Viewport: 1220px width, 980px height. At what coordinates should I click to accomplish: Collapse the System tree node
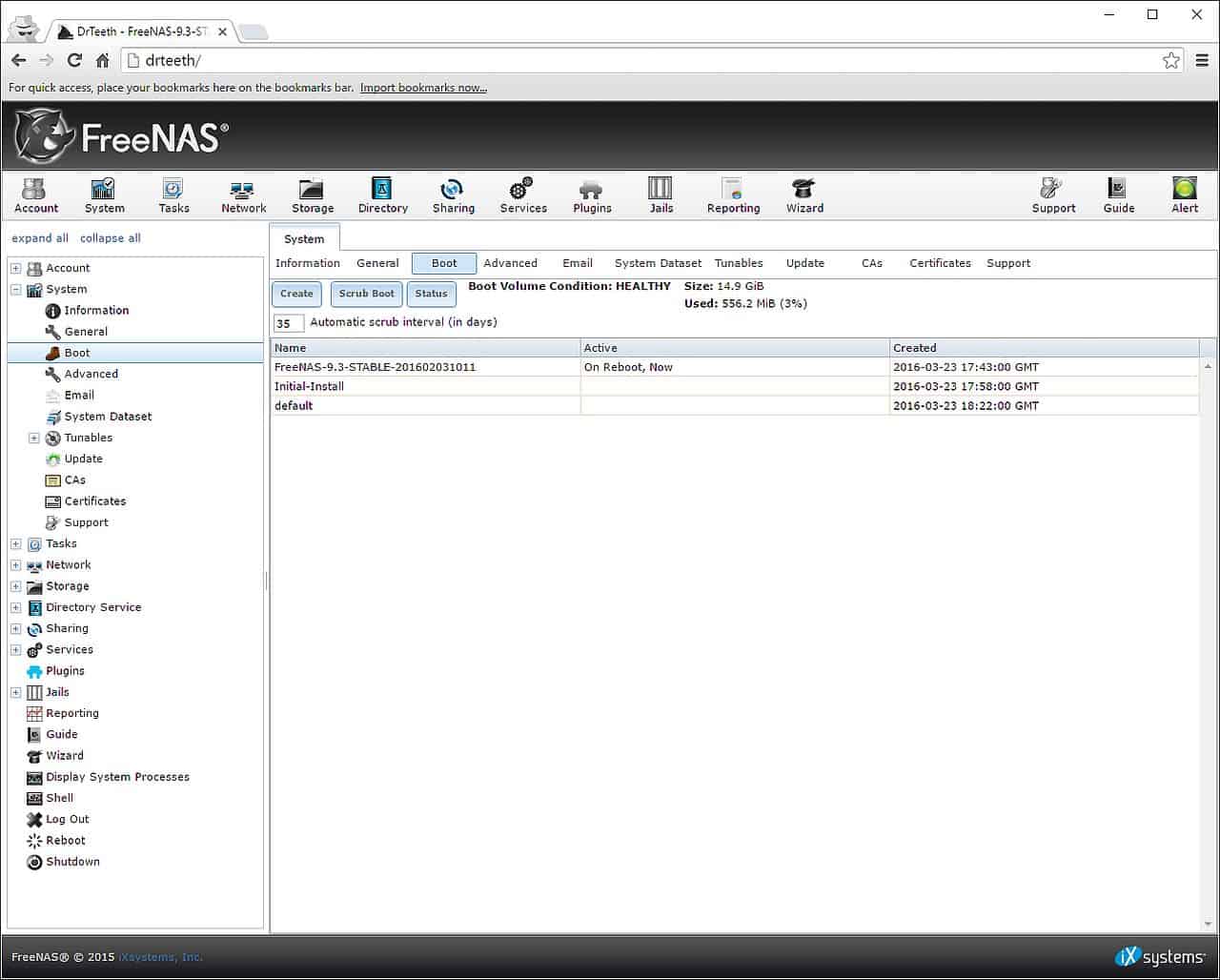click(x=15, y=290)
